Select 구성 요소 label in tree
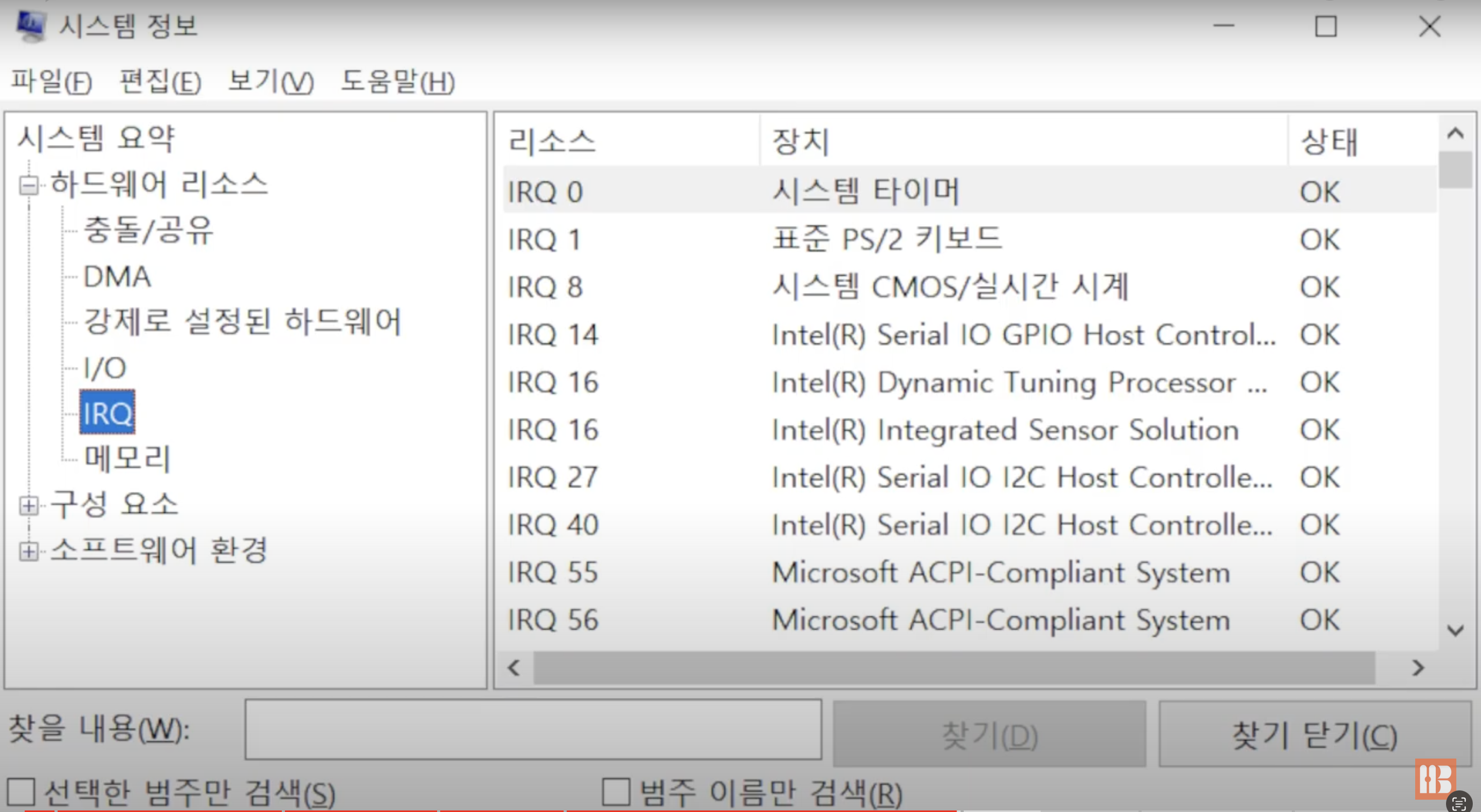The image size is (1481, 812). (x=114, y=504)
